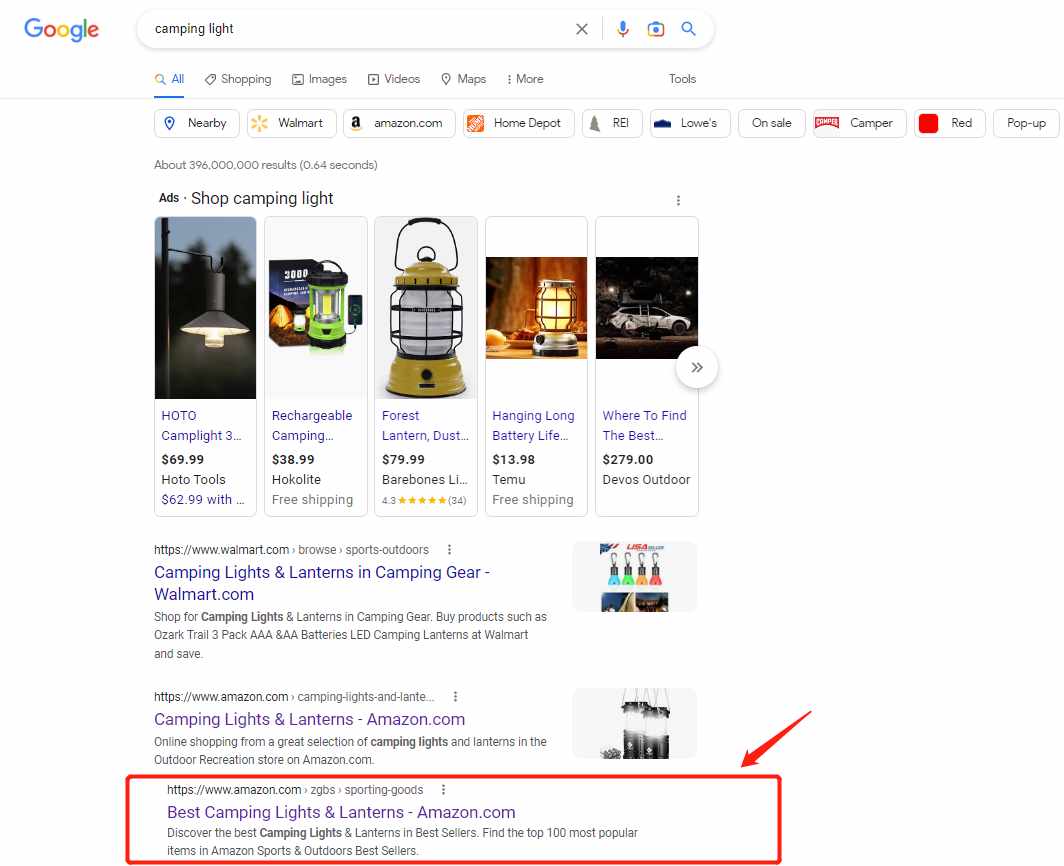1064x866 pixels.
Task: Open the HOTO Camplight 3... ad link
Action: [202, 426]
